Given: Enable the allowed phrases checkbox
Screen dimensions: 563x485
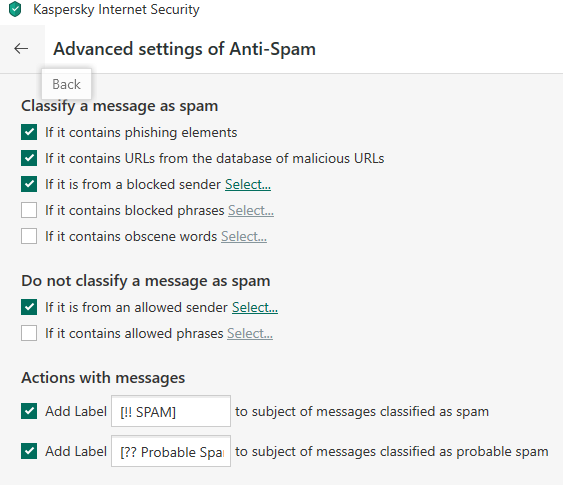Looking at the screenshot, I should [29, 333].
